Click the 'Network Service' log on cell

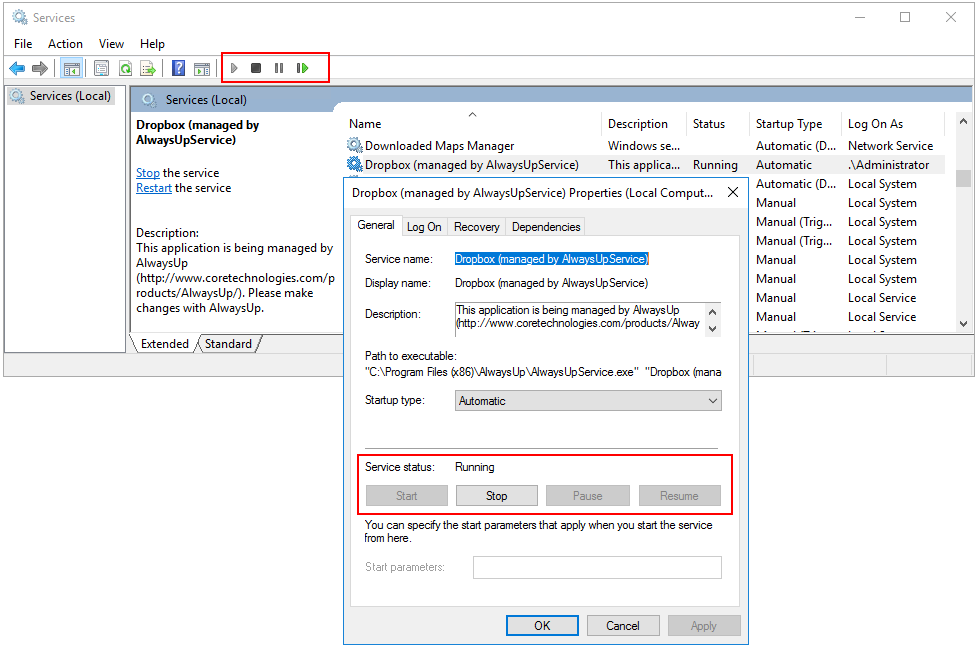890,145
